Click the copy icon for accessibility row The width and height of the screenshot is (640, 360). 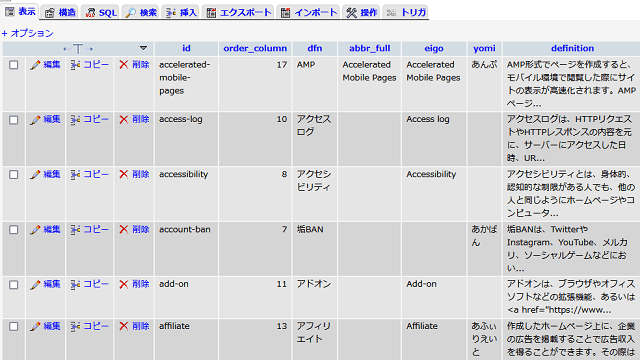click(75, 175)
